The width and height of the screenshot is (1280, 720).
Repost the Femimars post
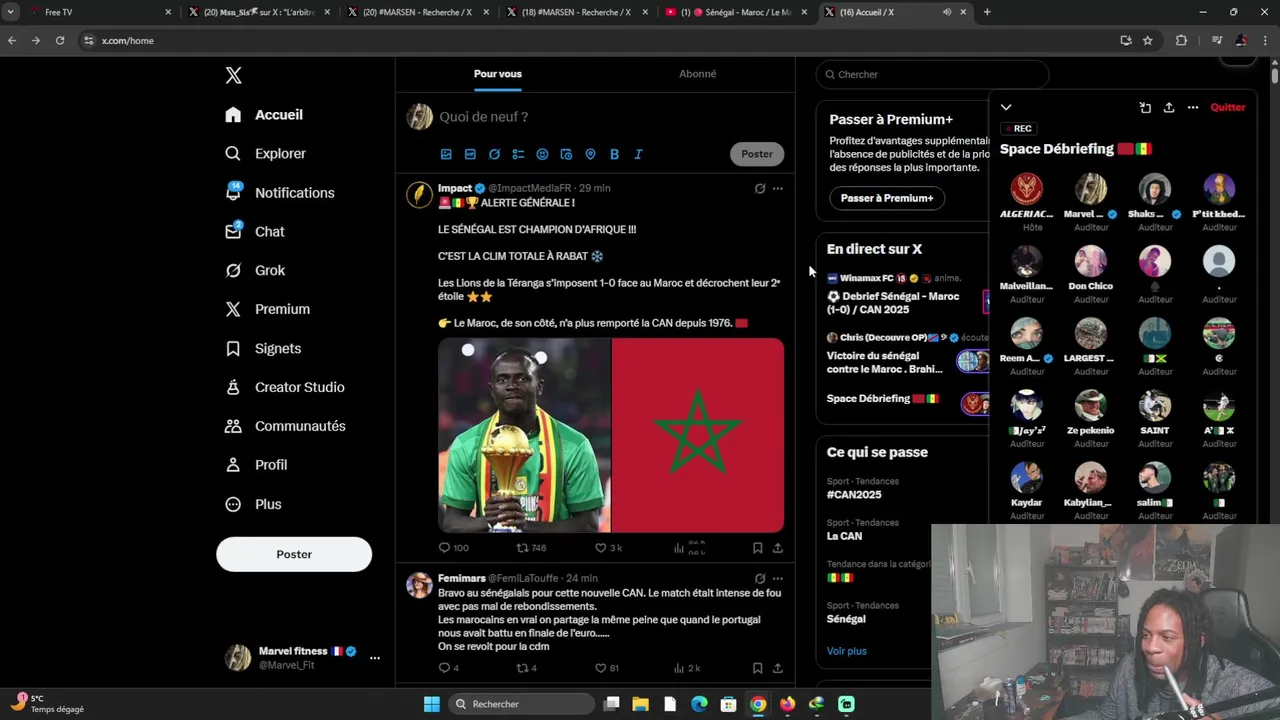pyautogui.click(x=527, y=668)
